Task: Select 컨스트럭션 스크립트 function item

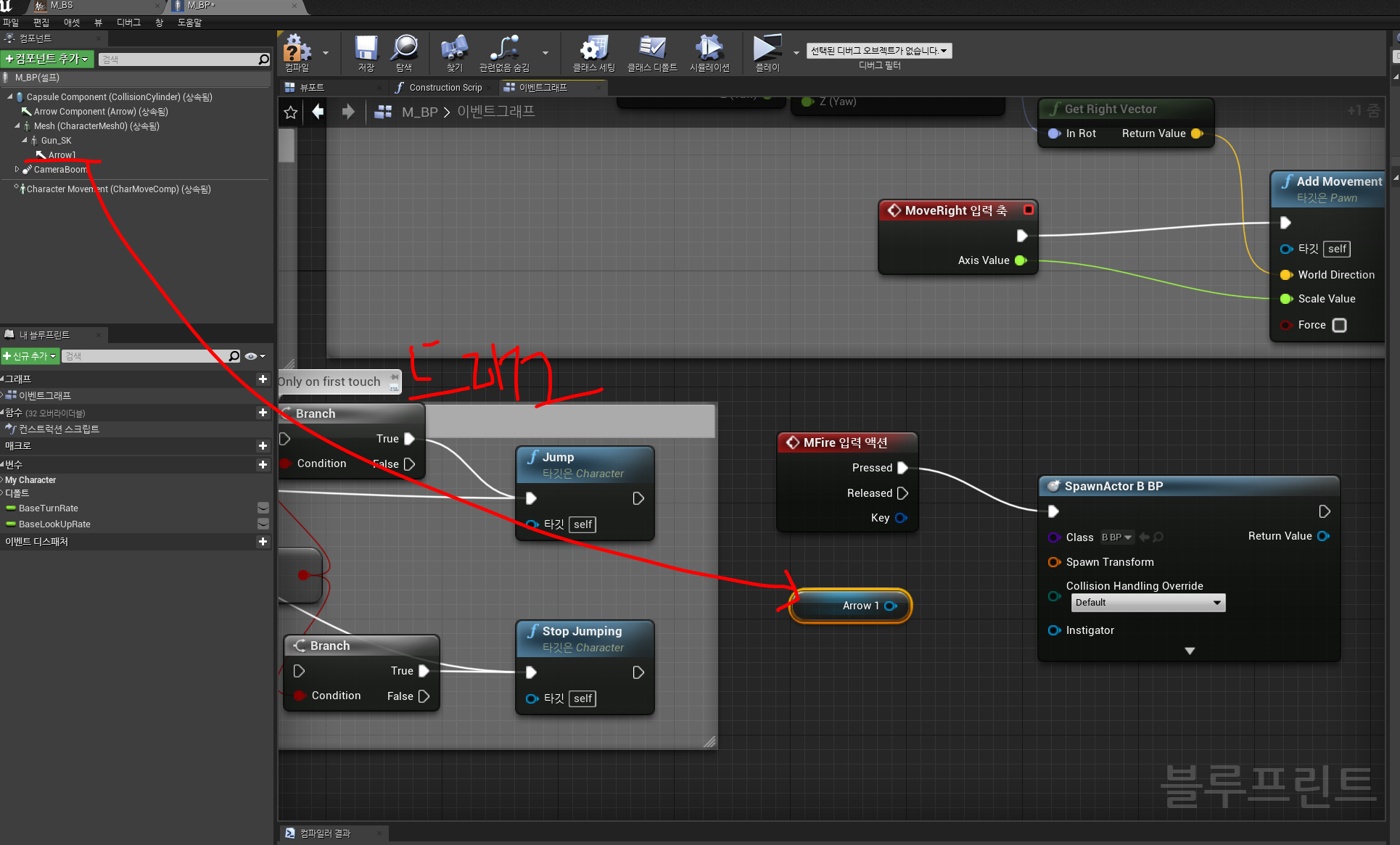Action: [x=59, y=429]
